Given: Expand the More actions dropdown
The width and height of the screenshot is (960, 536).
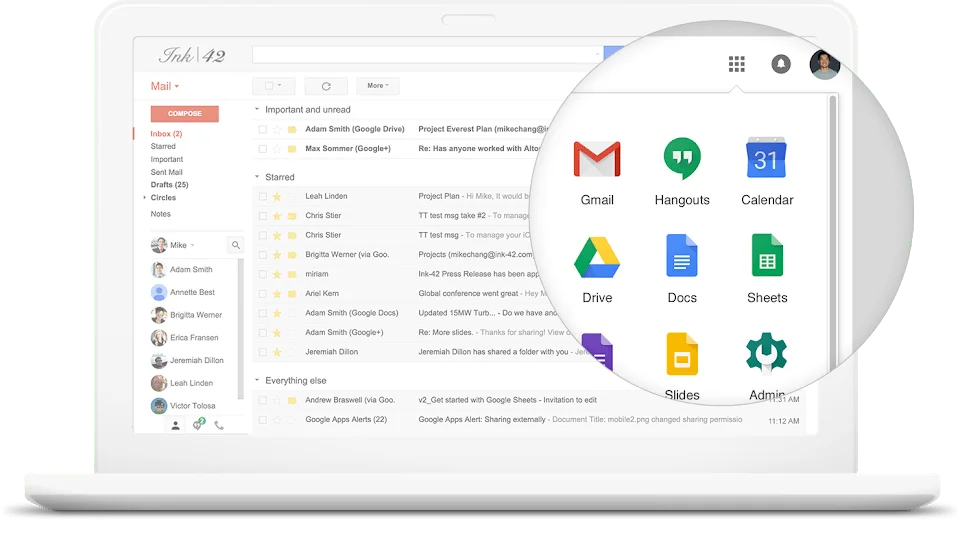Looking at the screenshot, I should (x=377, y=86).
